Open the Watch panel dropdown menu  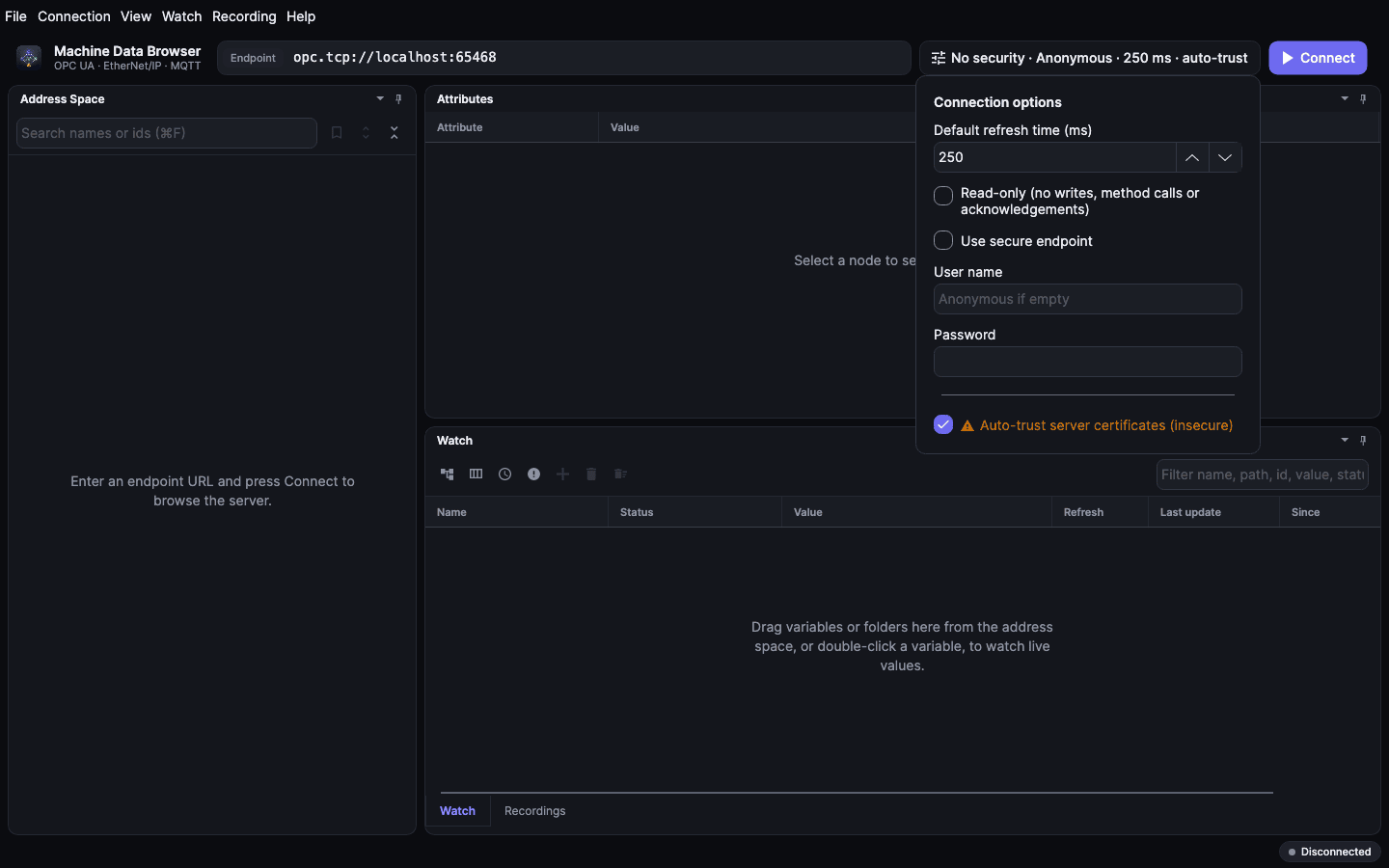[1345, 441]
